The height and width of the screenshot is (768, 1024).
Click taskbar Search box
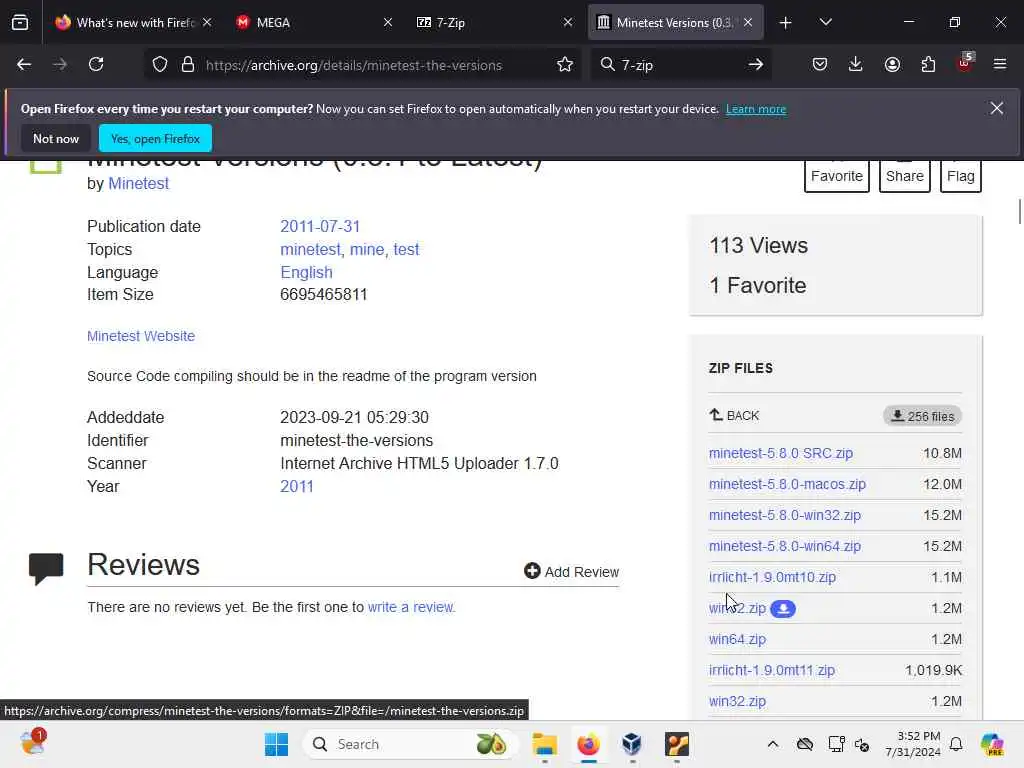tap(410, 744)
